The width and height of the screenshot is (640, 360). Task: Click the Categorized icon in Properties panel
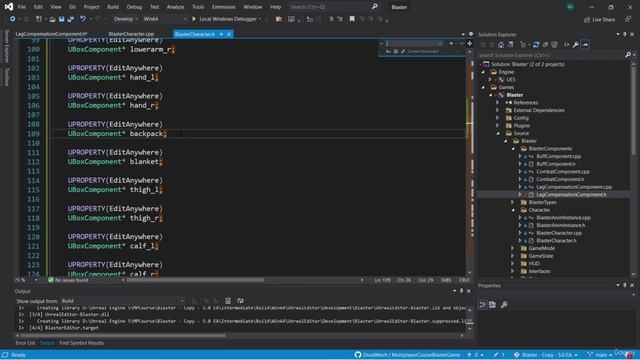coord(483,305)
